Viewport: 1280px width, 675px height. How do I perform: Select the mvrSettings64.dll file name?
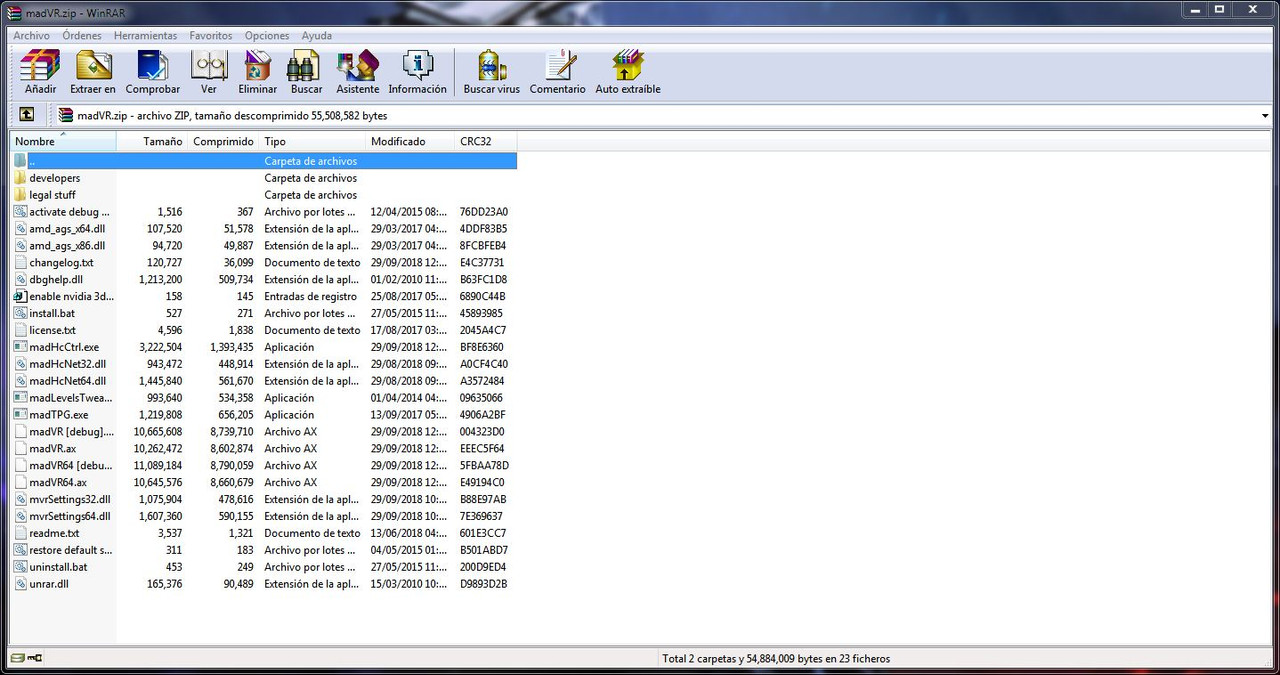click(x=70, y=517)
